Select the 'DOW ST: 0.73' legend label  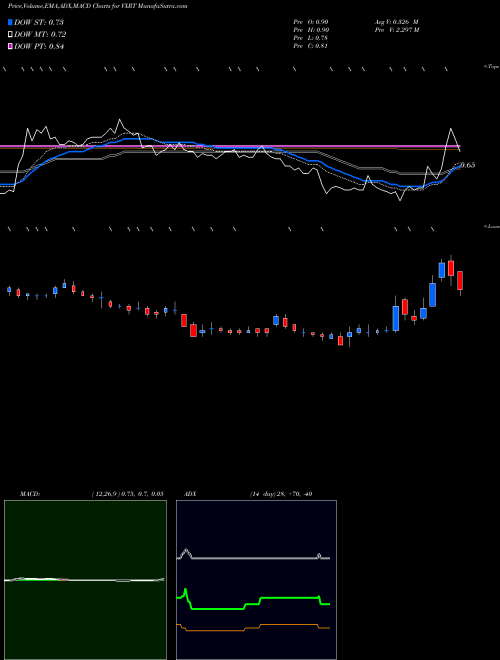pos(39,22)
